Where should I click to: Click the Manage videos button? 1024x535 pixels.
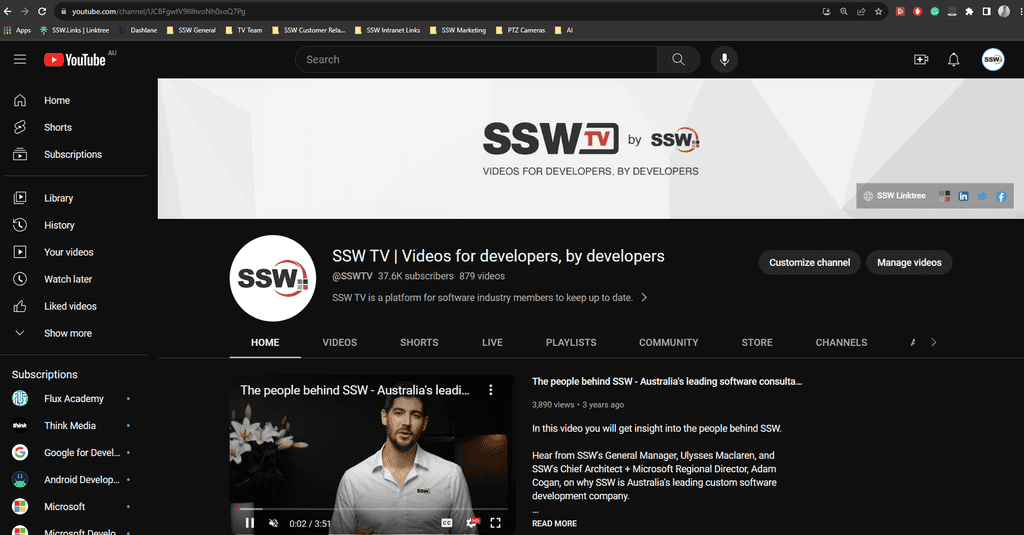coord(909,263)
